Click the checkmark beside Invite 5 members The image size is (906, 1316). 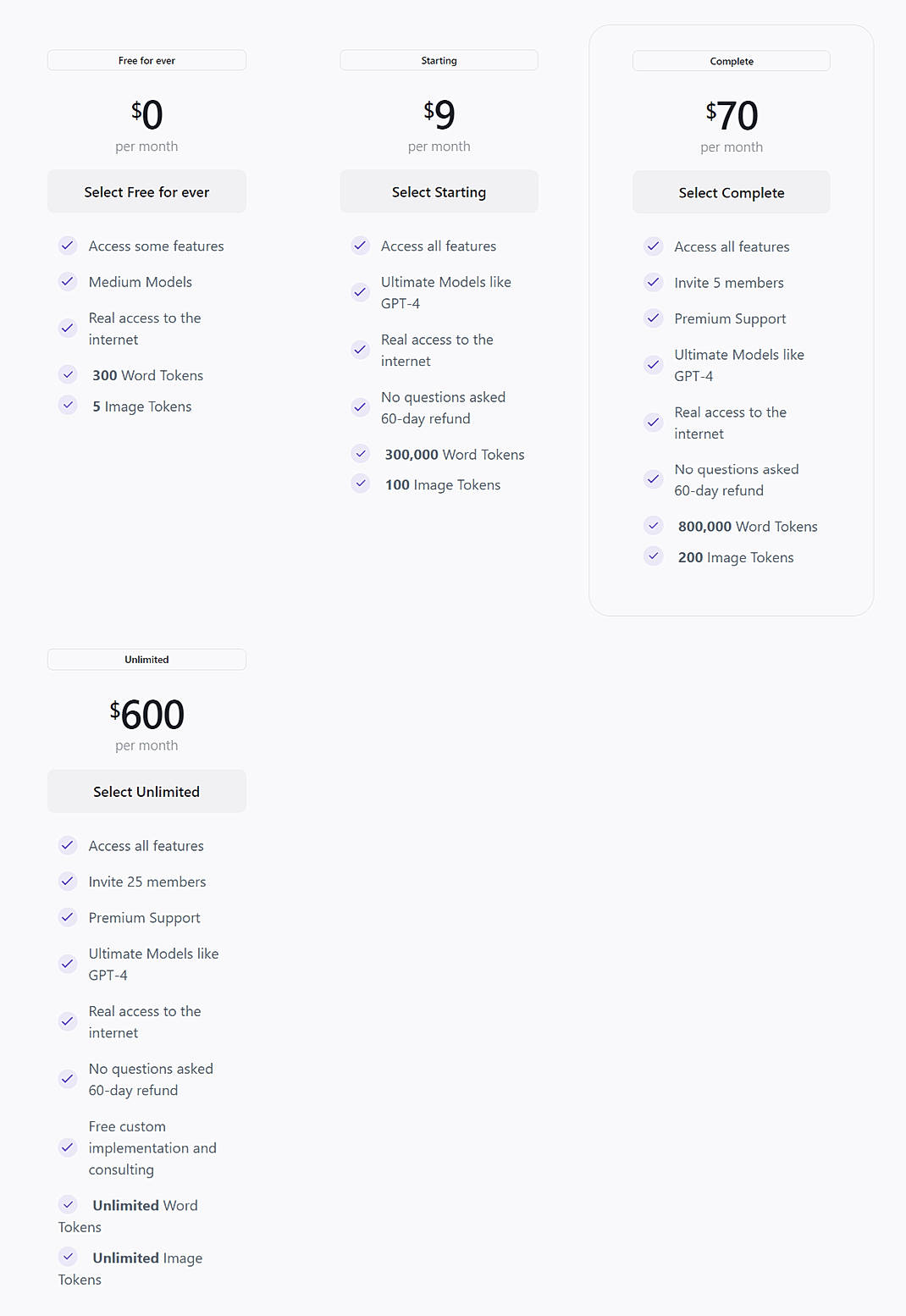[653, 282]
